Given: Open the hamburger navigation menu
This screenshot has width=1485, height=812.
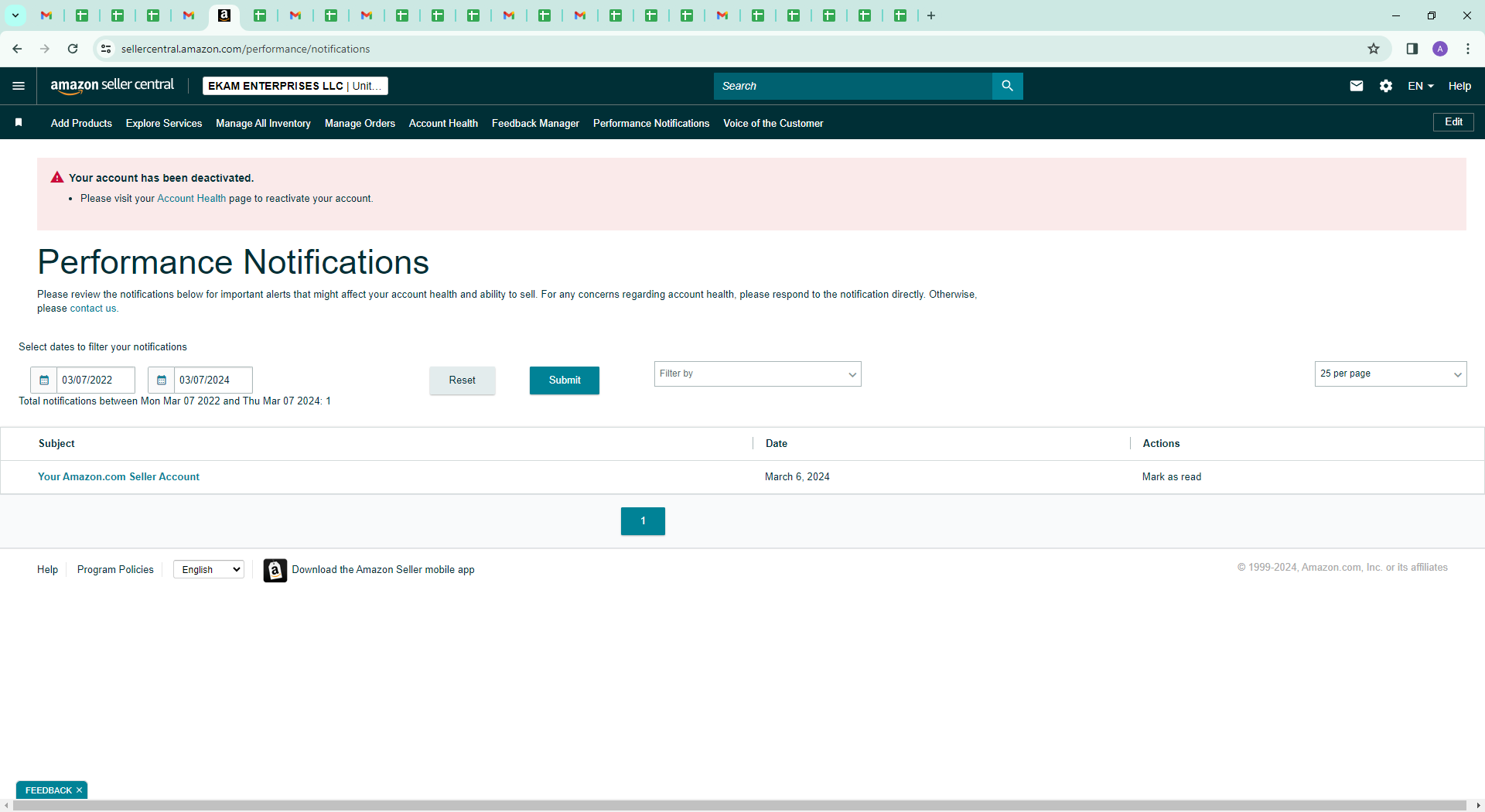Looking at the screenshot, I should coord(19,86).
